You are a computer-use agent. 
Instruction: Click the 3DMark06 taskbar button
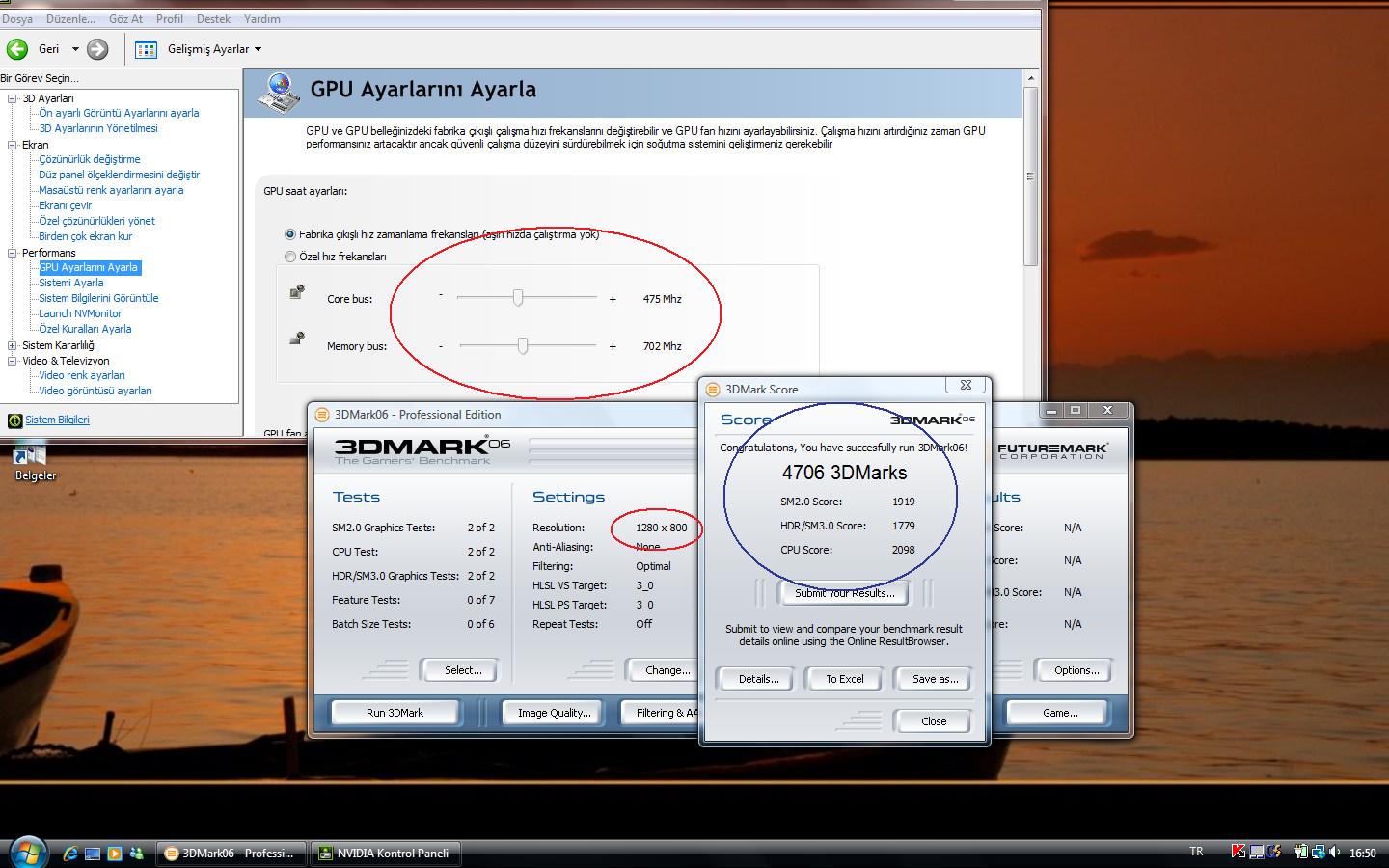click(231, 854)
